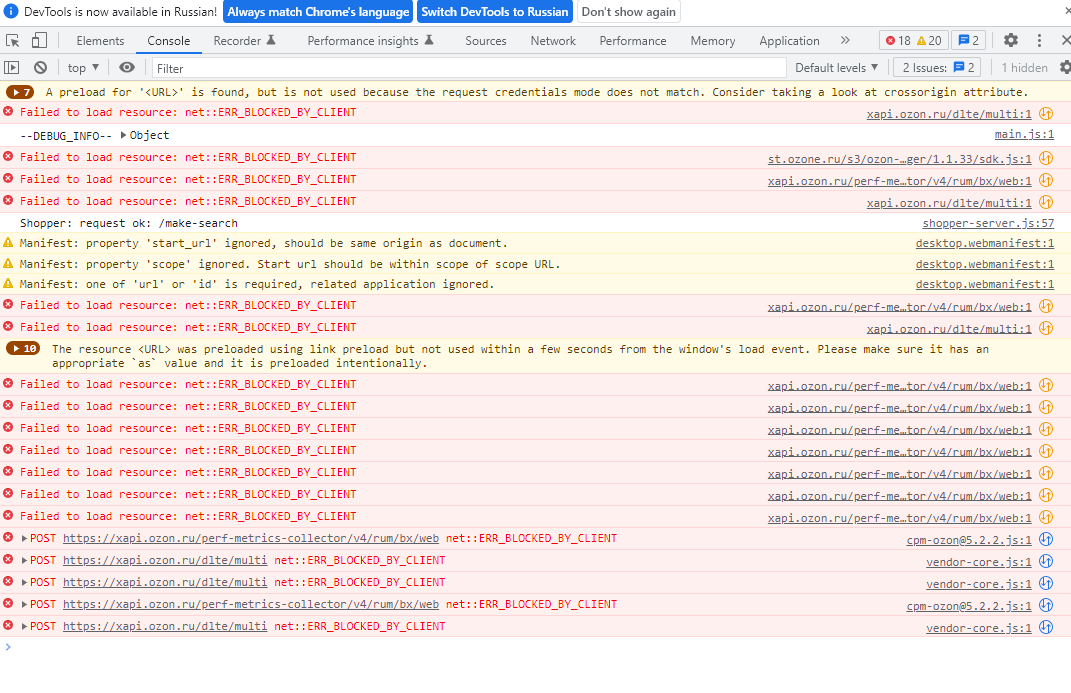Expand the more tabs chevron

pos(845,41)
